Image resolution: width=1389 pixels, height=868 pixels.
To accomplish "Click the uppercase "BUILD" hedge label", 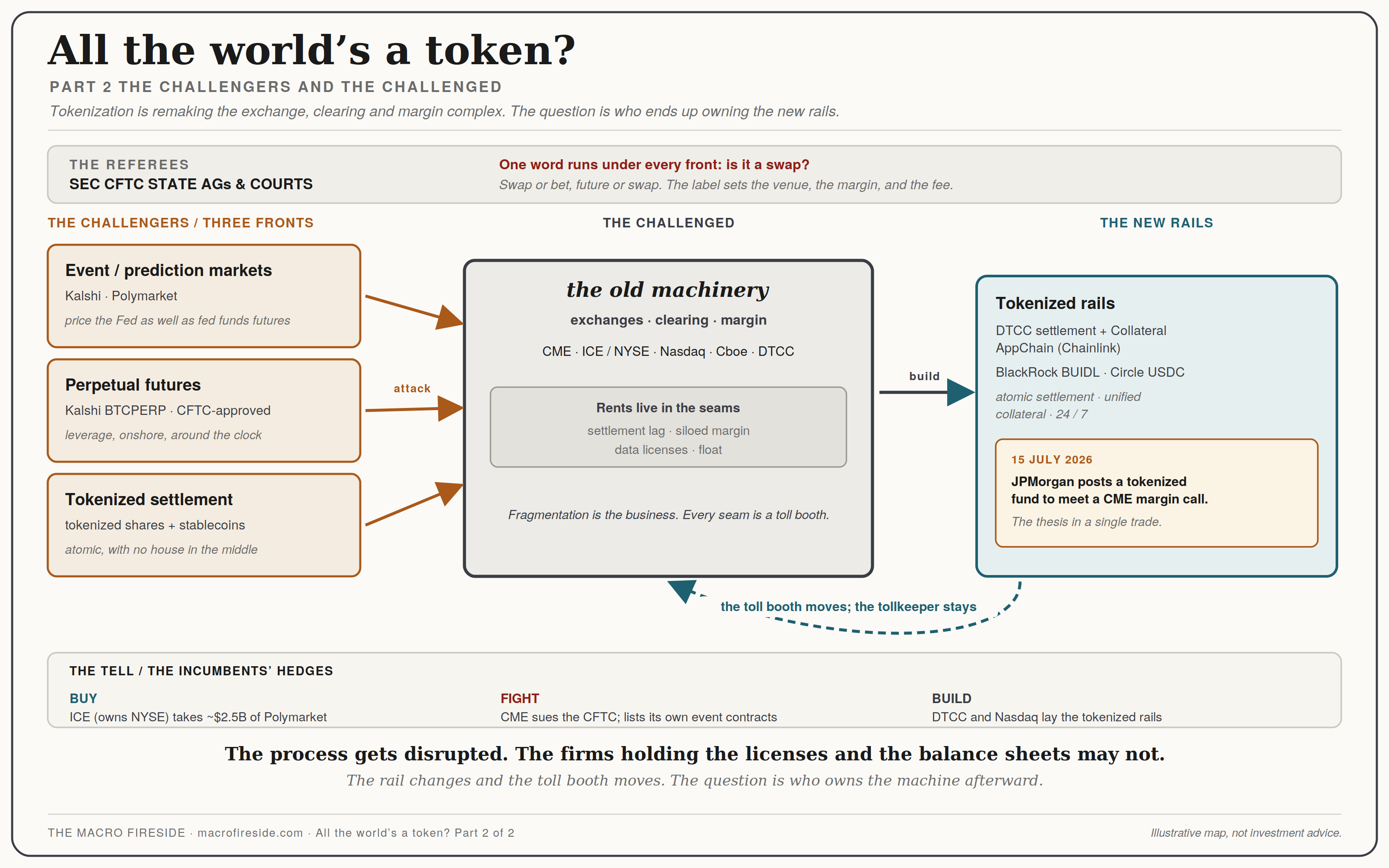I will (x=951, y=699).
